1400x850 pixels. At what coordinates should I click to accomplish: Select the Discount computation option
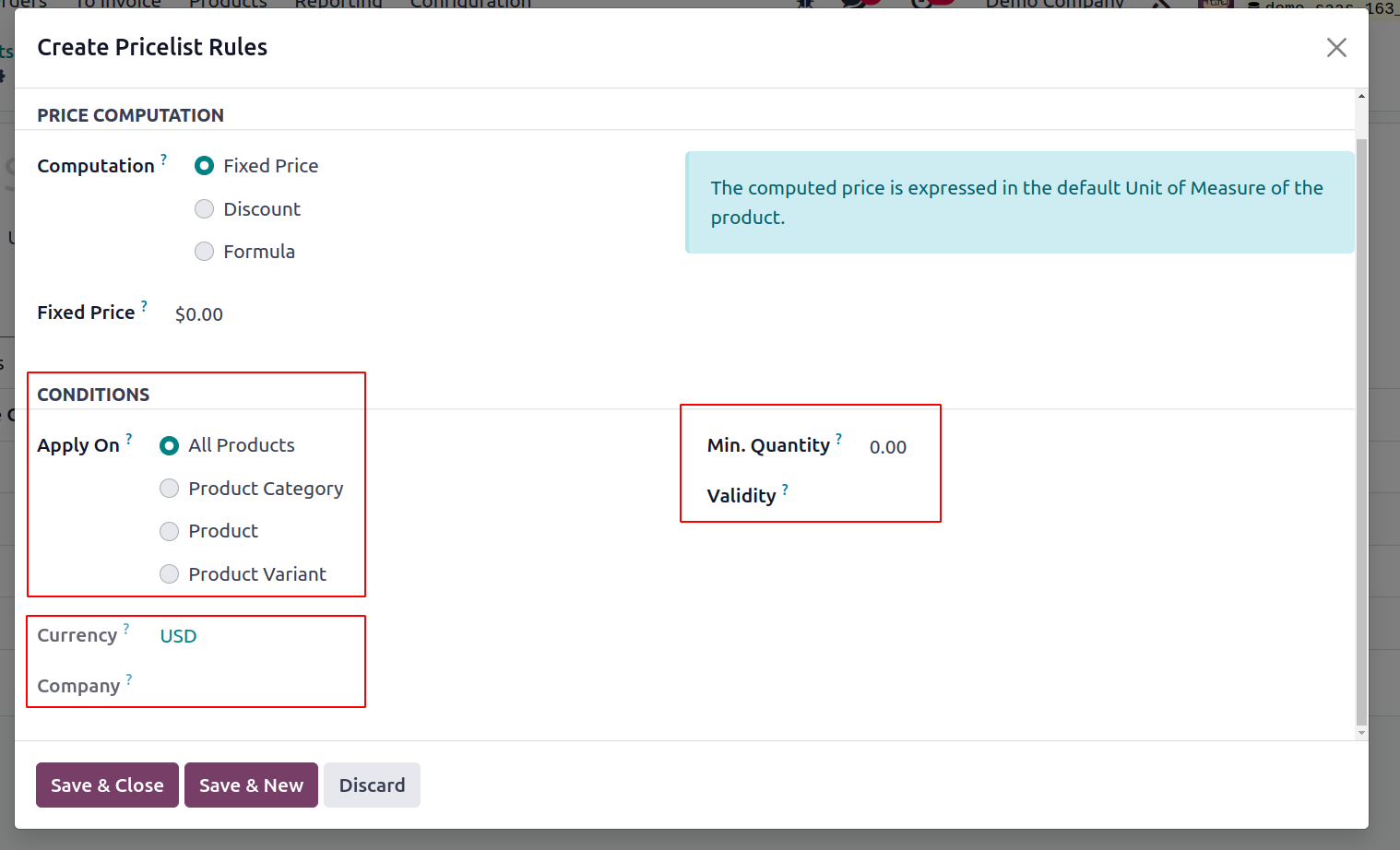coord(247,209)
